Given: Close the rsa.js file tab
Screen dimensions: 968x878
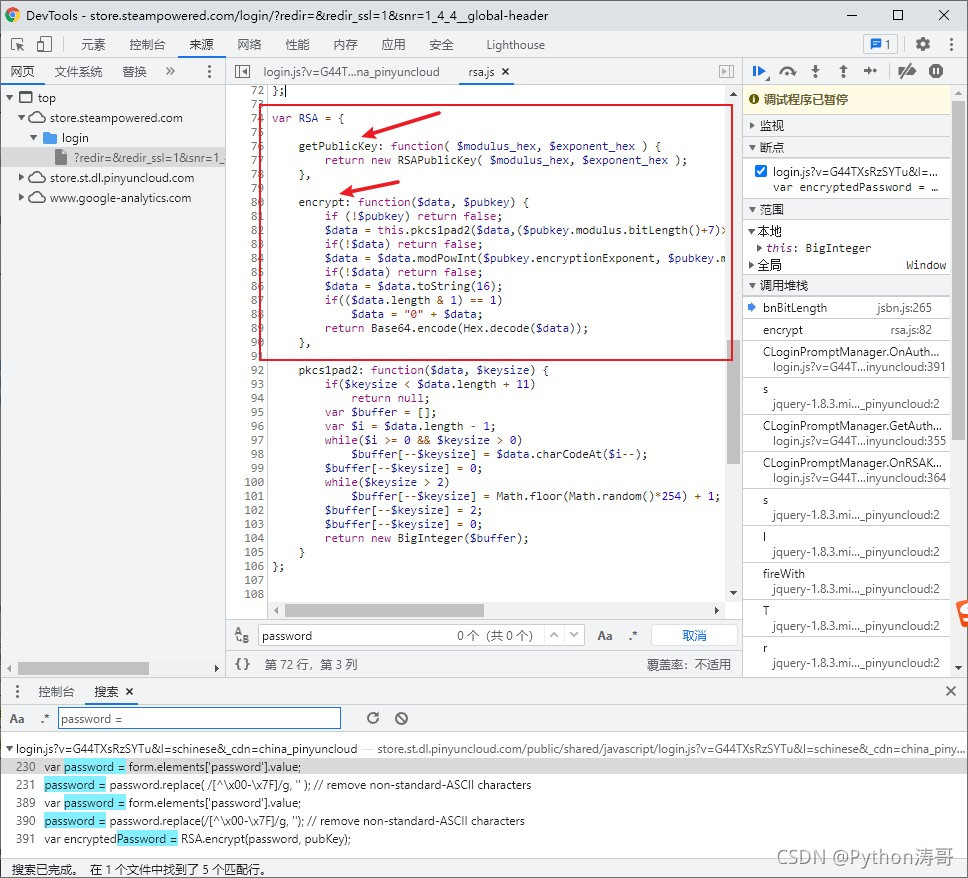Looking at the screenshot, I should click(x=506, y=72).
